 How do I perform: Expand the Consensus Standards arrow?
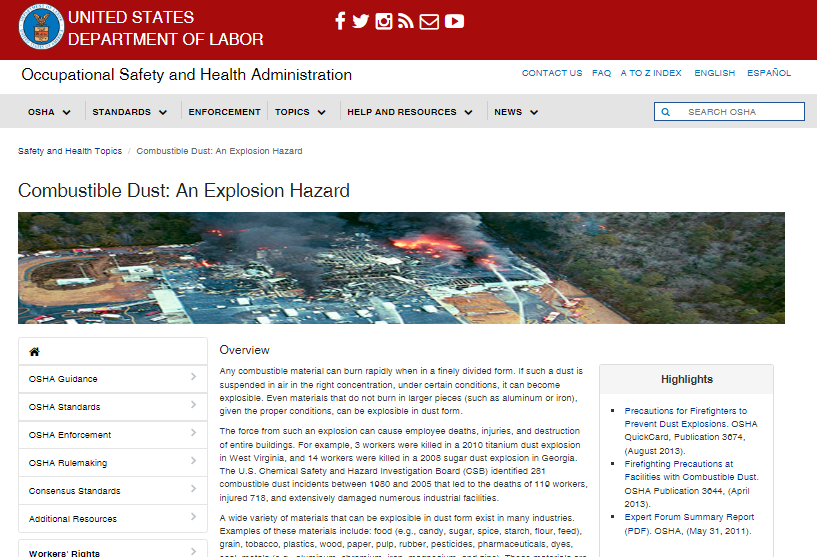click(x=193, y=489)
